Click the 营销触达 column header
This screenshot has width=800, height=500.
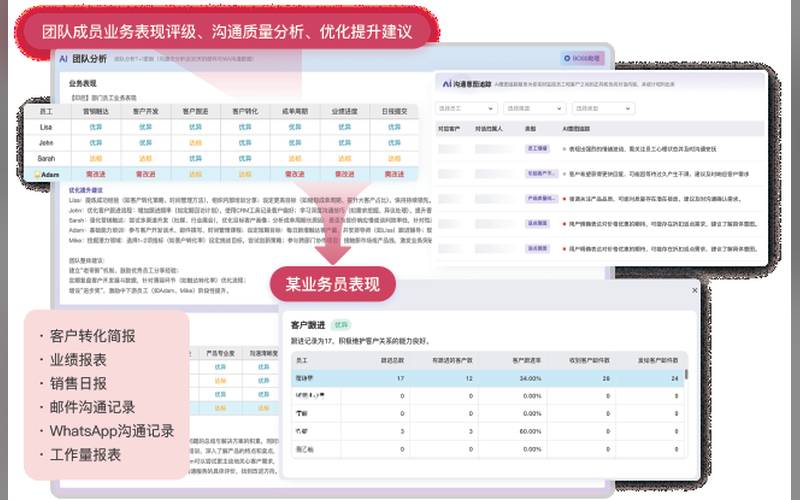click(96, 111)
